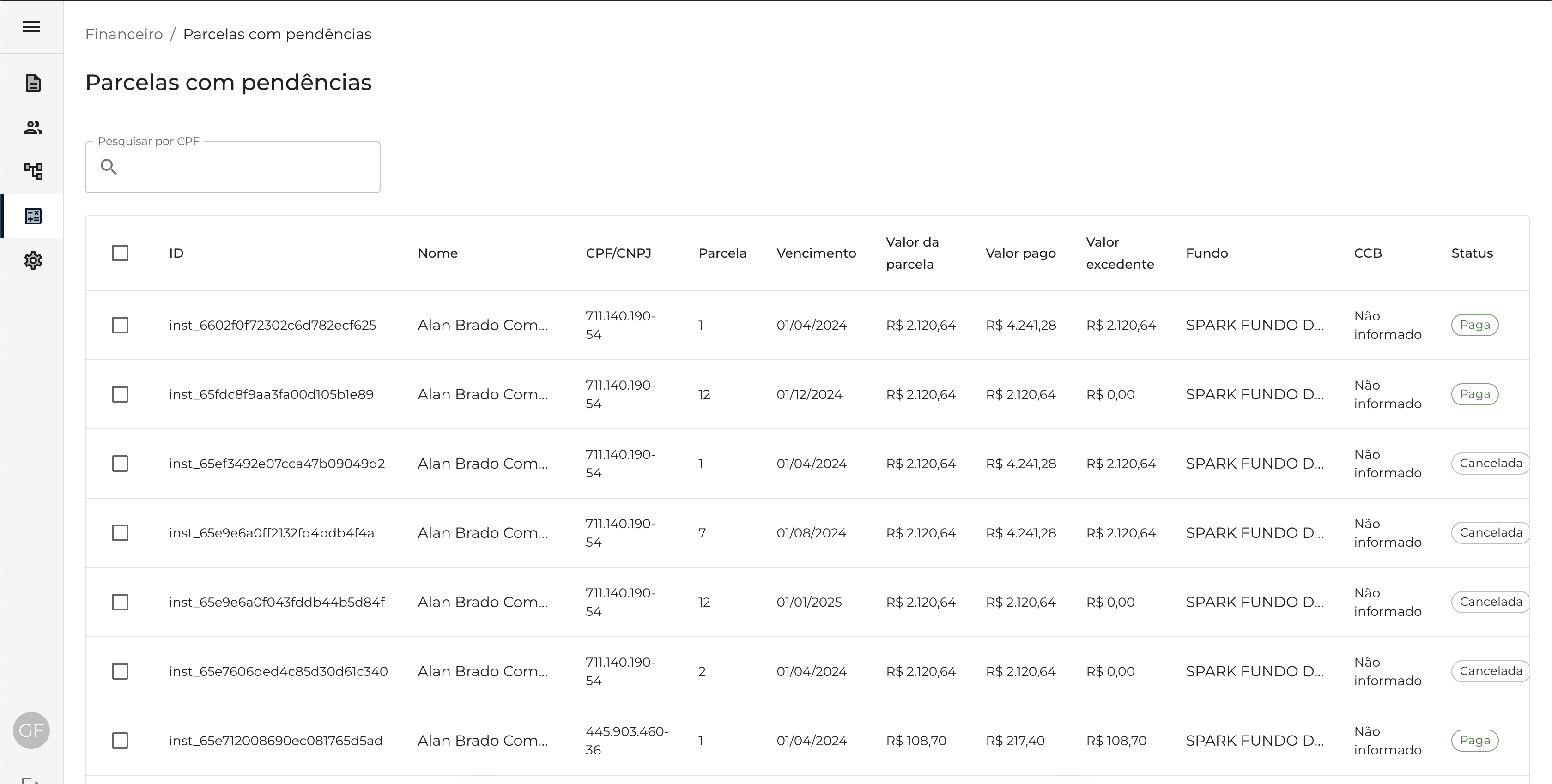Select checkbox for inst_65e712008690ec081765d5ad
Viewport: 1552px width, 784px height.
pos(120,741)
